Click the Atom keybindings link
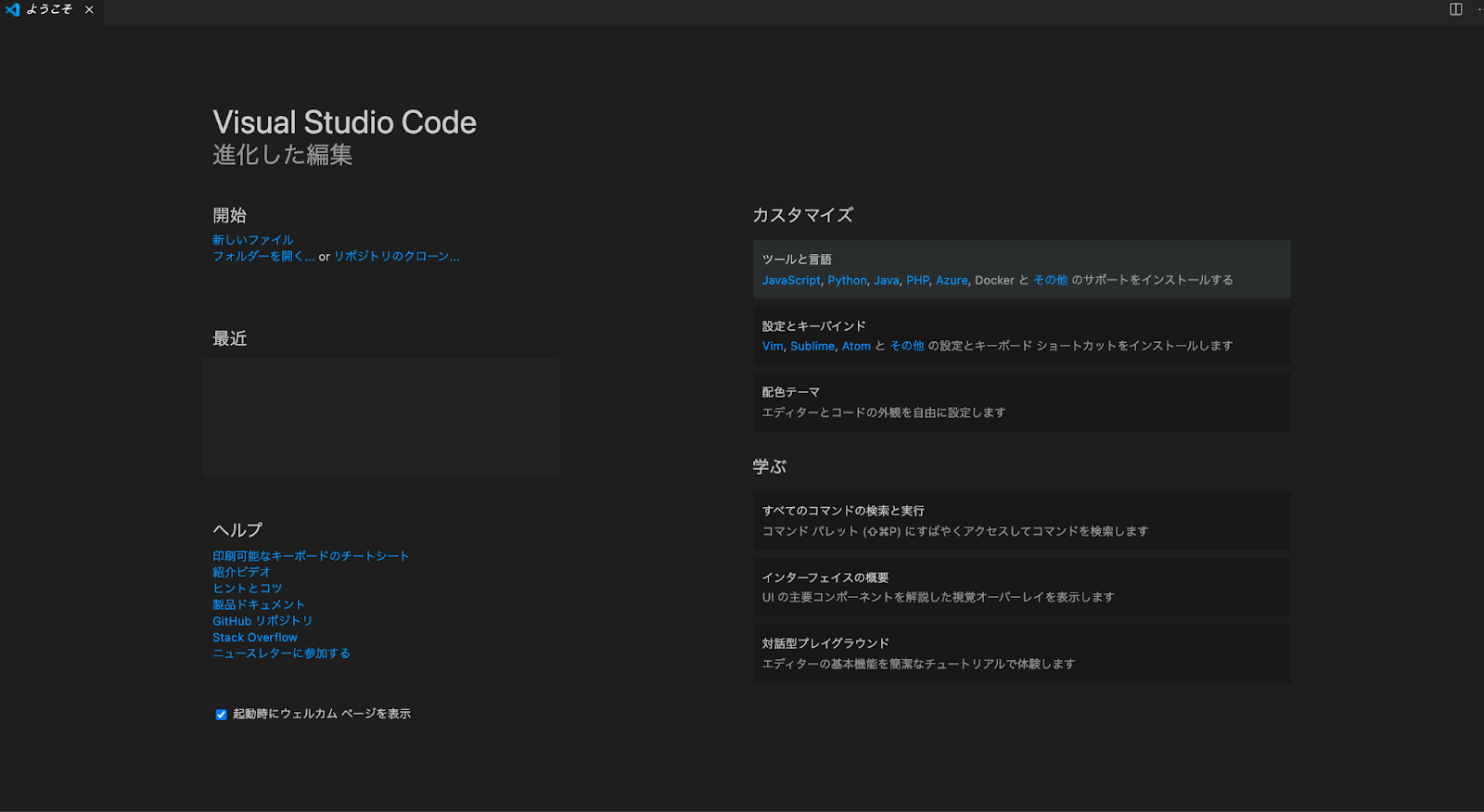The image size is (1484, 812). point(856,346)
